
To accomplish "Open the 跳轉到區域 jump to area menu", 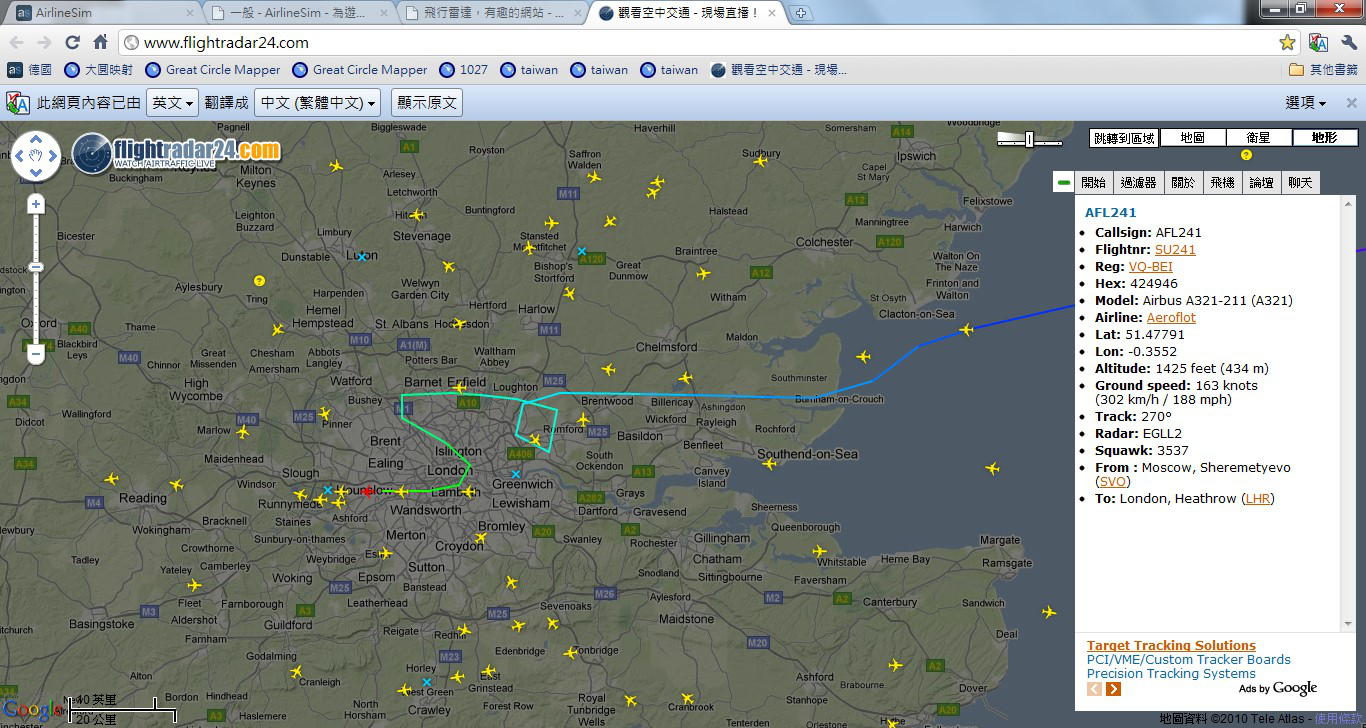I will tap(1124, 138).
